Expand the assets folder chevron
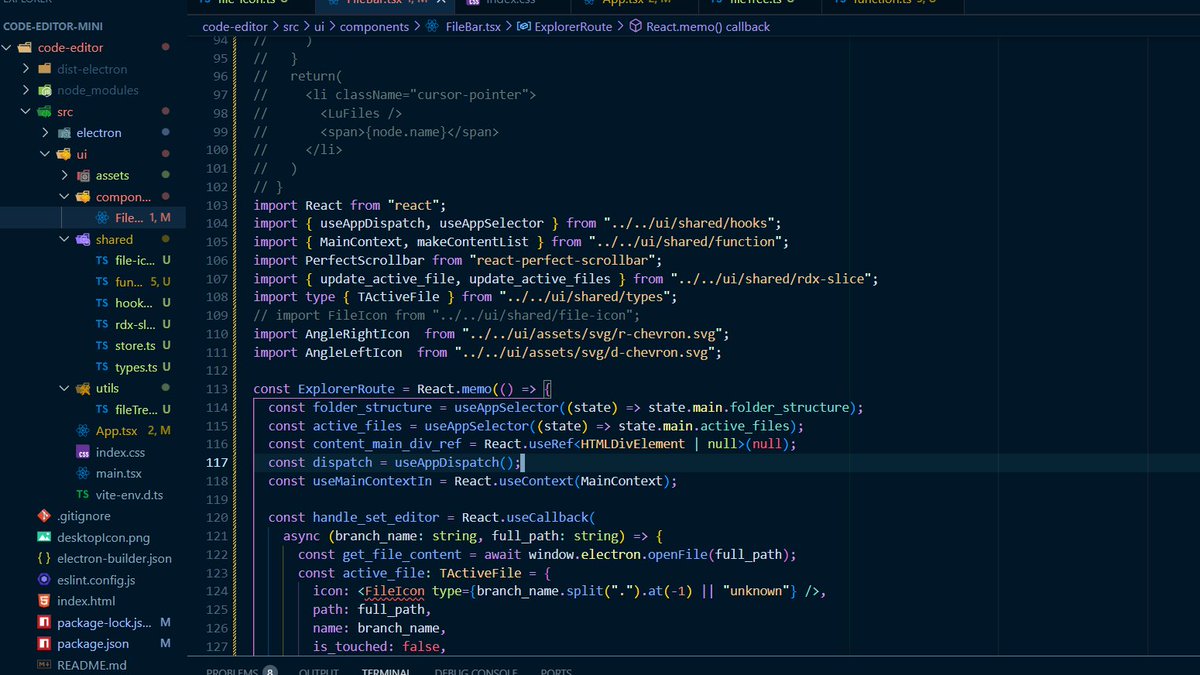The height and width of the screenshot is (675, 1200). [64, 176]
